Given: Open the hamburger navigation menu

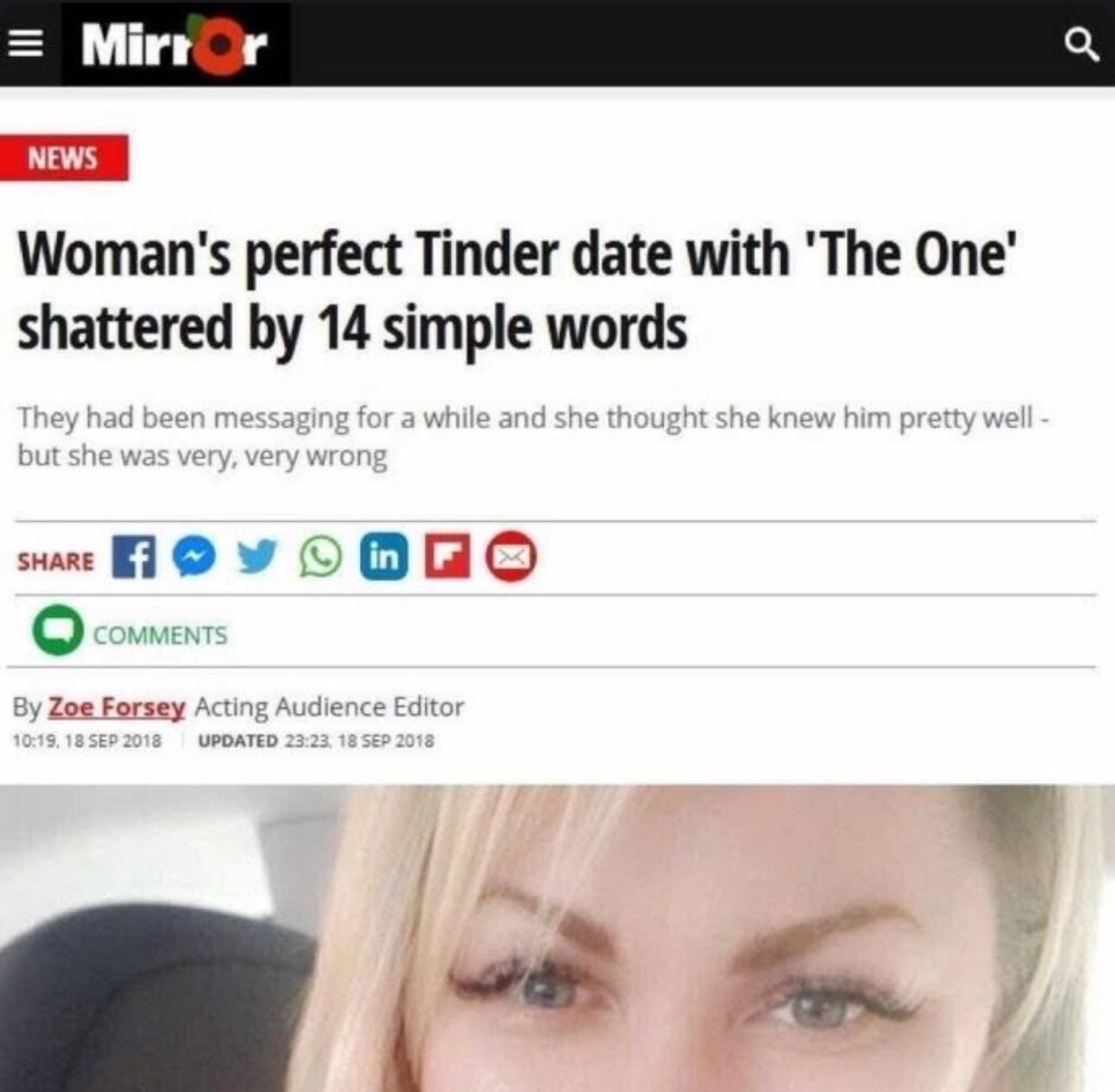Looking at the screenshot, I should click(x=27, y=44).
